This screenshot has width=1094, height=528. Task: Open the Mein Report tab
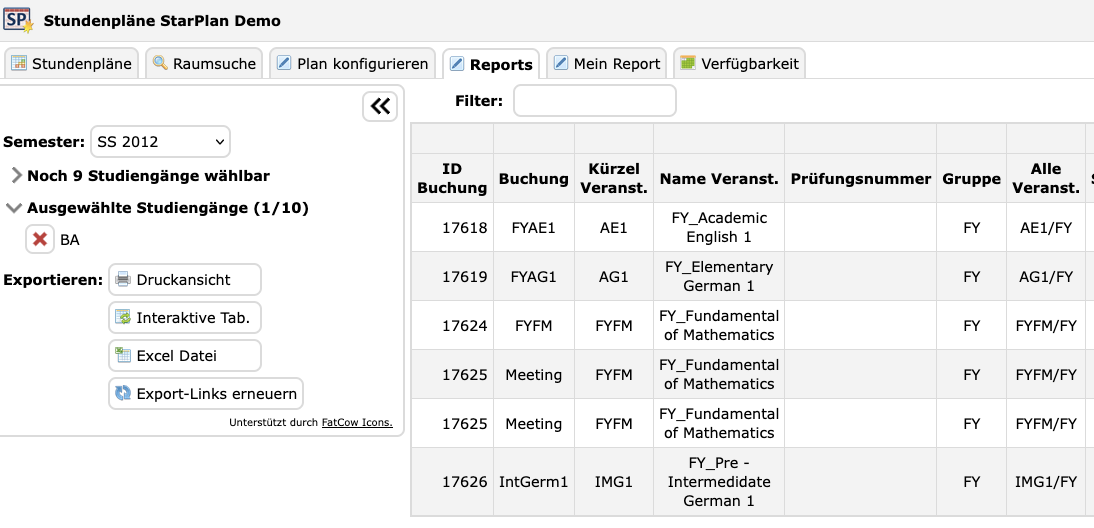click(x=605, y=64)
